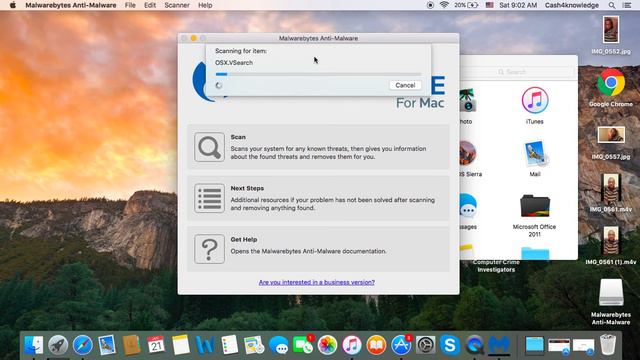The height and width of the screenshot is (360, 640).
Task: Click the battery status indicator
Action: pyautogui.click(x=466, y=5)
